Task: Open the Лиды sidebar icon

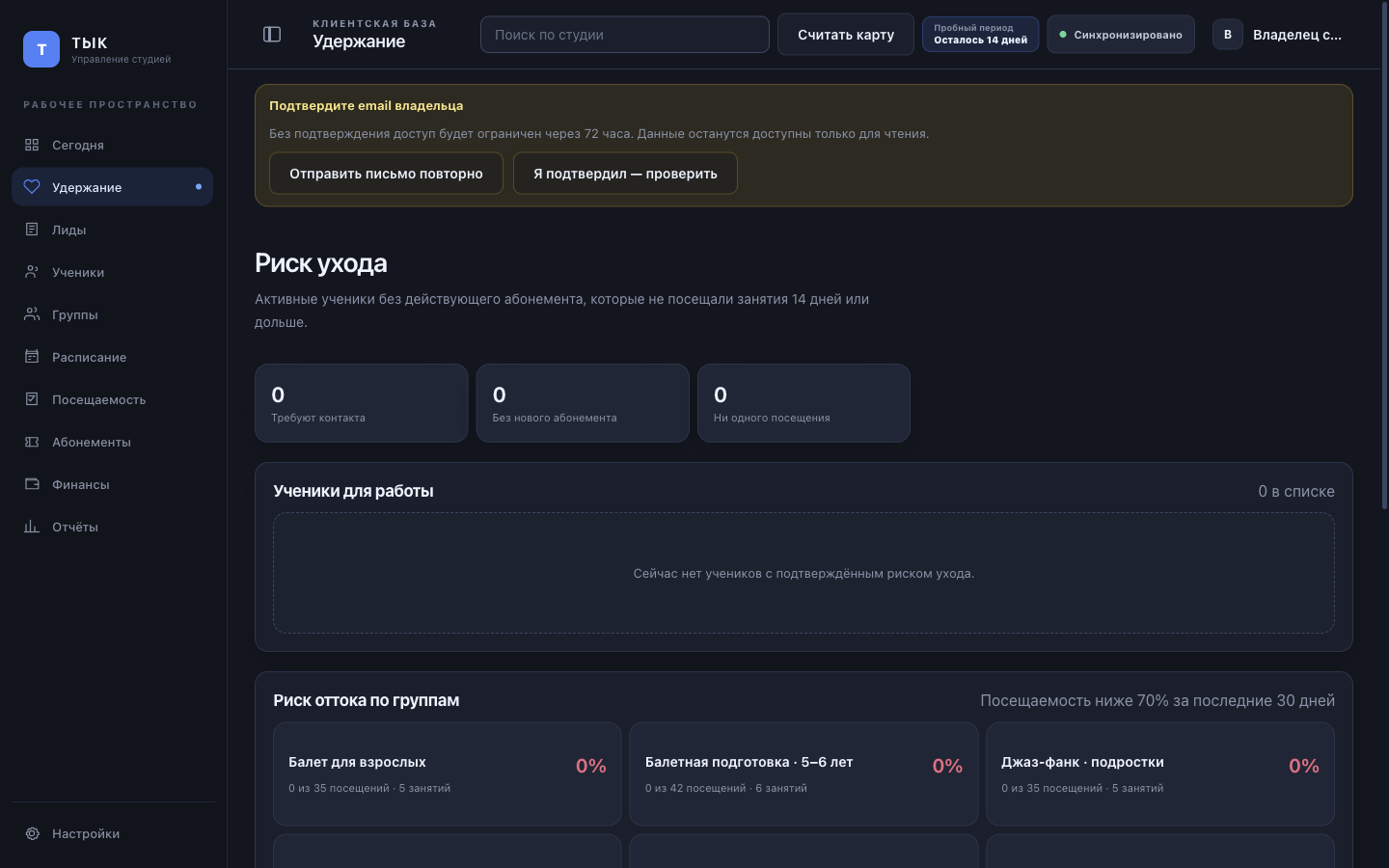Action: (x=32, y=230)
